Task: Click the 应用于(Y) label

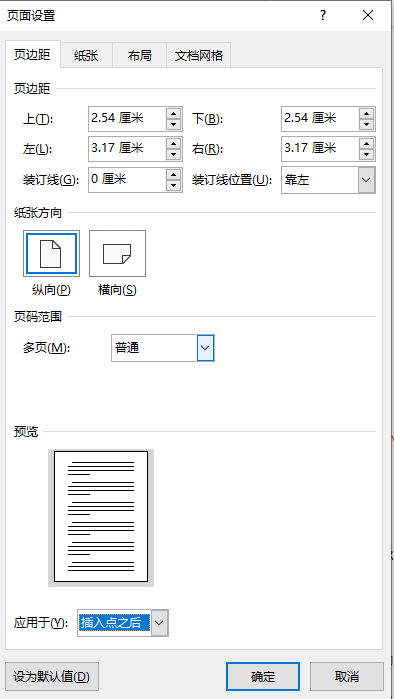Action: point(41,623)
